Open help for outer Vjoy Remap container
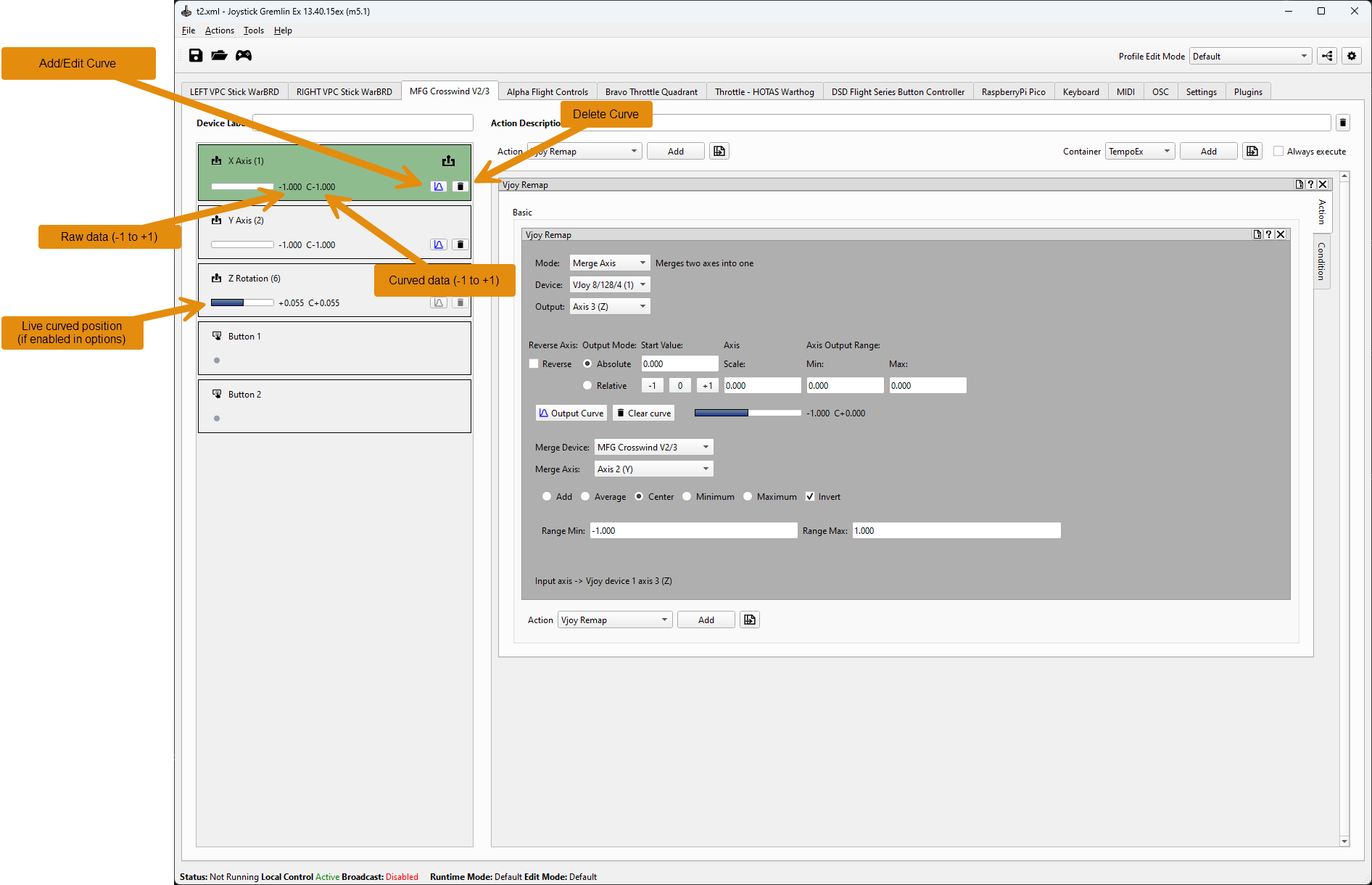 point(1311,184)
